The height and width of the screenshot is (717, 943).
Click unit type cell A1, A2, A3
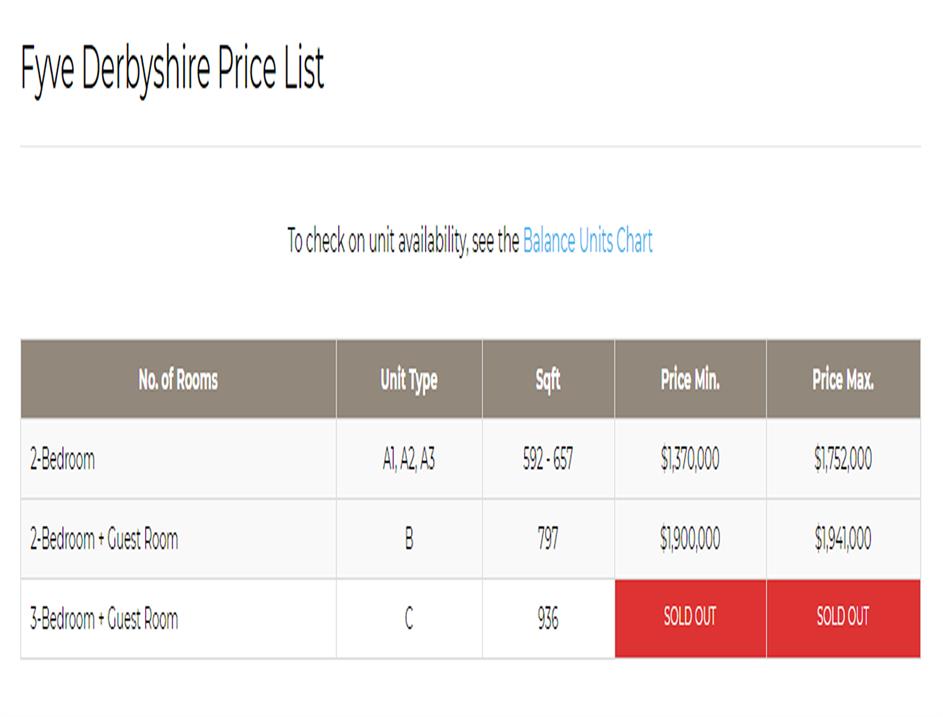pyautogui.click(x=408, y=459)
